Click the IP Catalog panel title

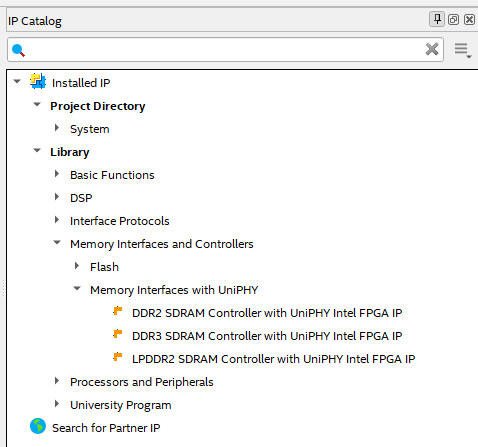pos(35,21)
